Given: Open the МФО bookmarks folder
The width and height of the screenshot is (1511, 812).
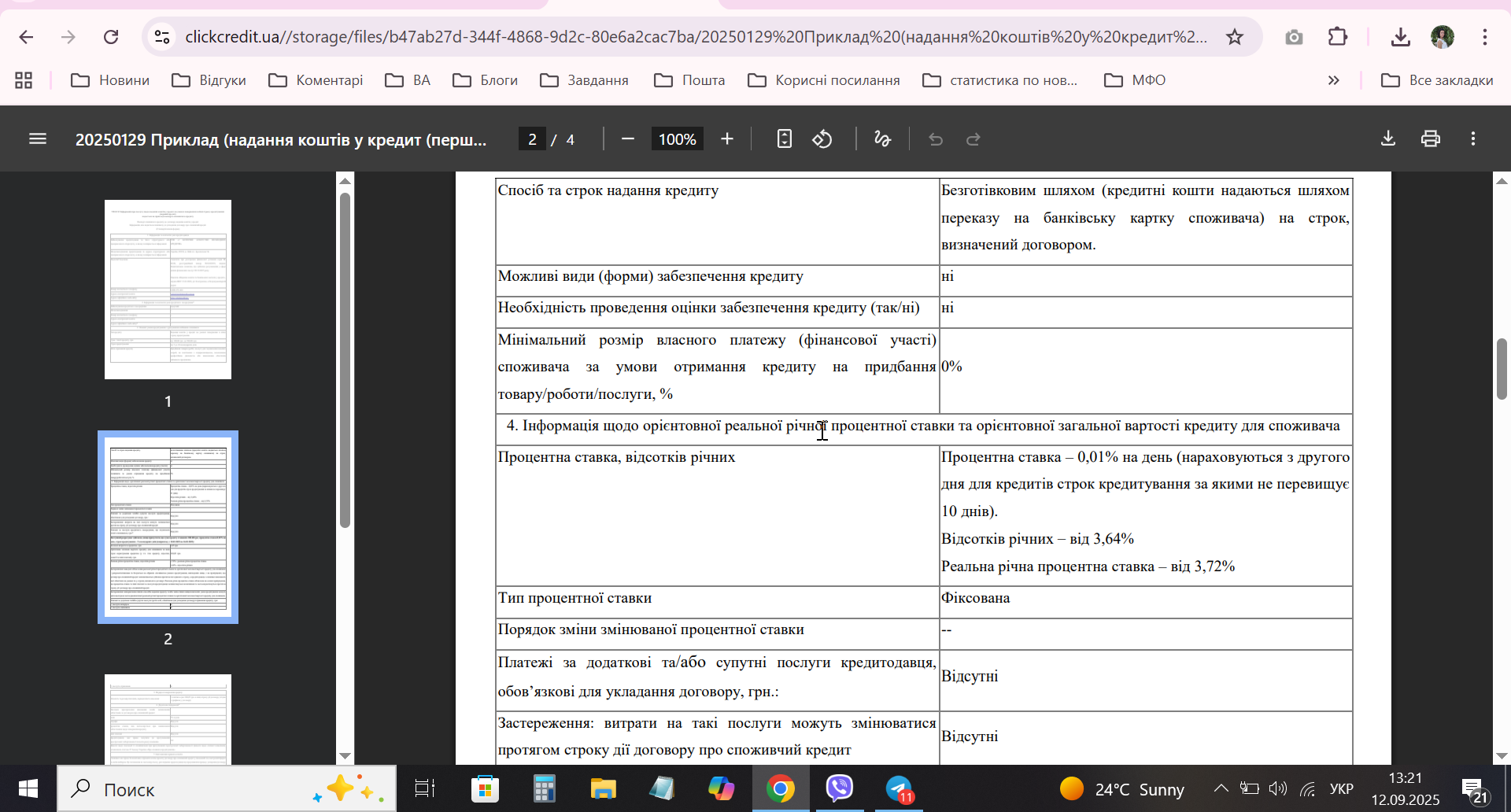Looking at the screenshot, I should (1135, 80).
